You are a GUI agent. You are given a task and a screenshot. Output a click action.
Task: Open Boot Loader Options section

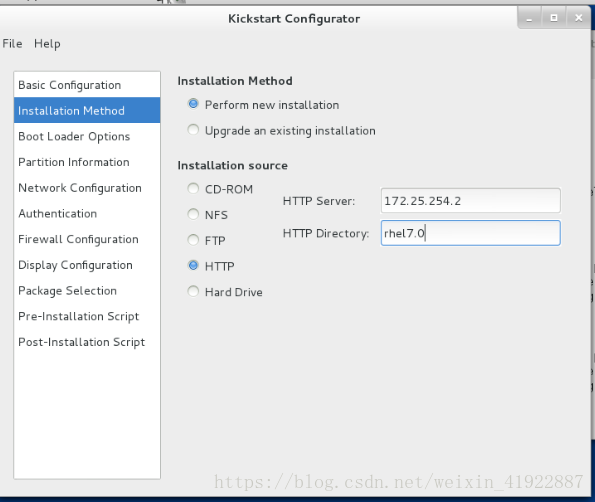87,136
